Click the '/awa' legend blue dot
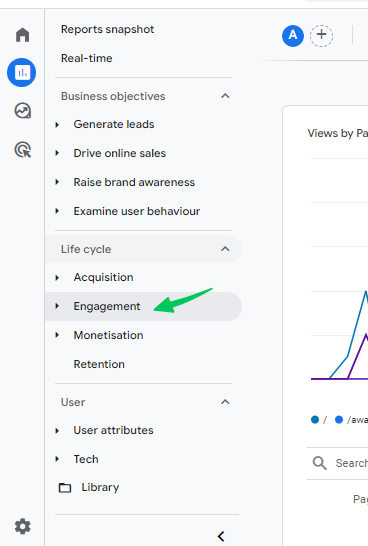This screenshot has width=368, height=546. pyautogui.click(x=339, y=420)
